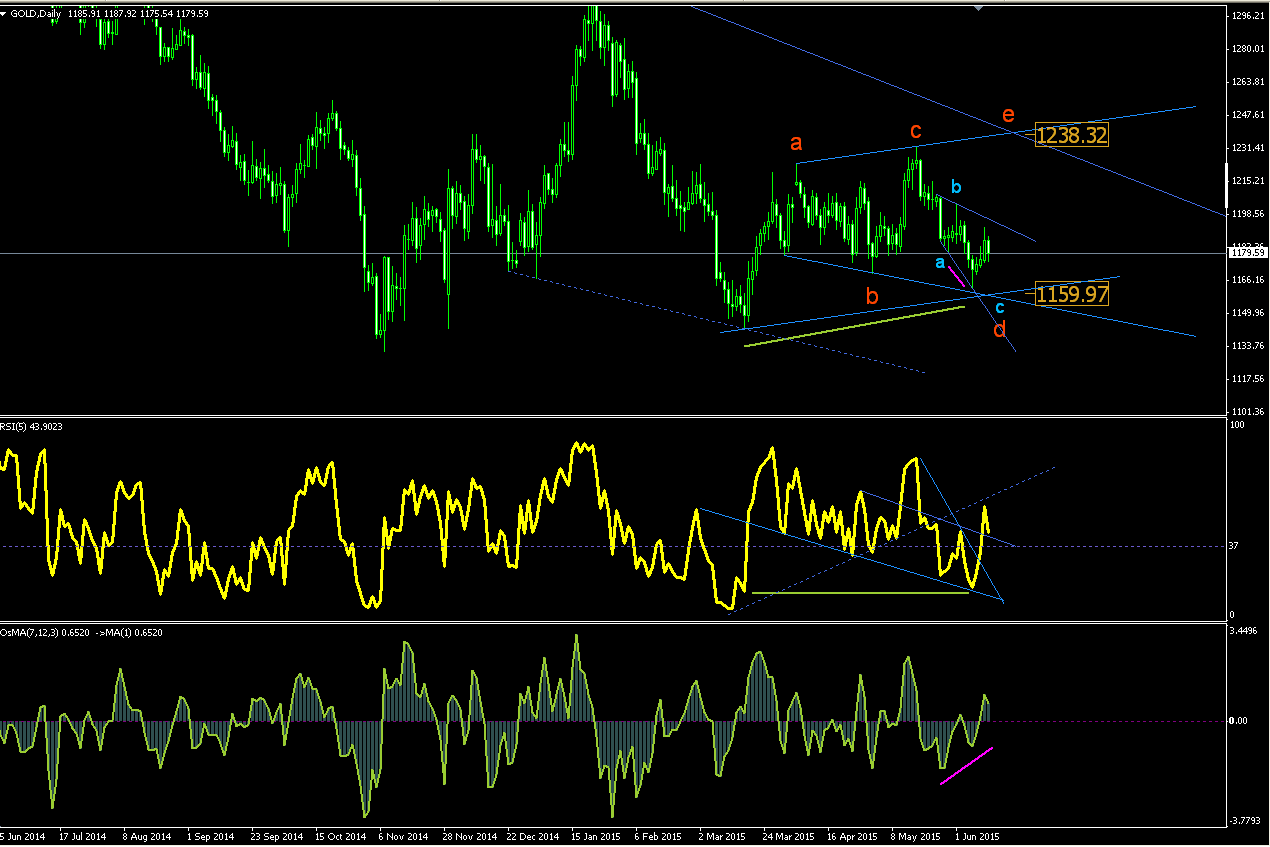This screenshot has height=847, width=1270.
Task: Click the RSI(5) 43.9023 indicator label
Action: point(32,427)
